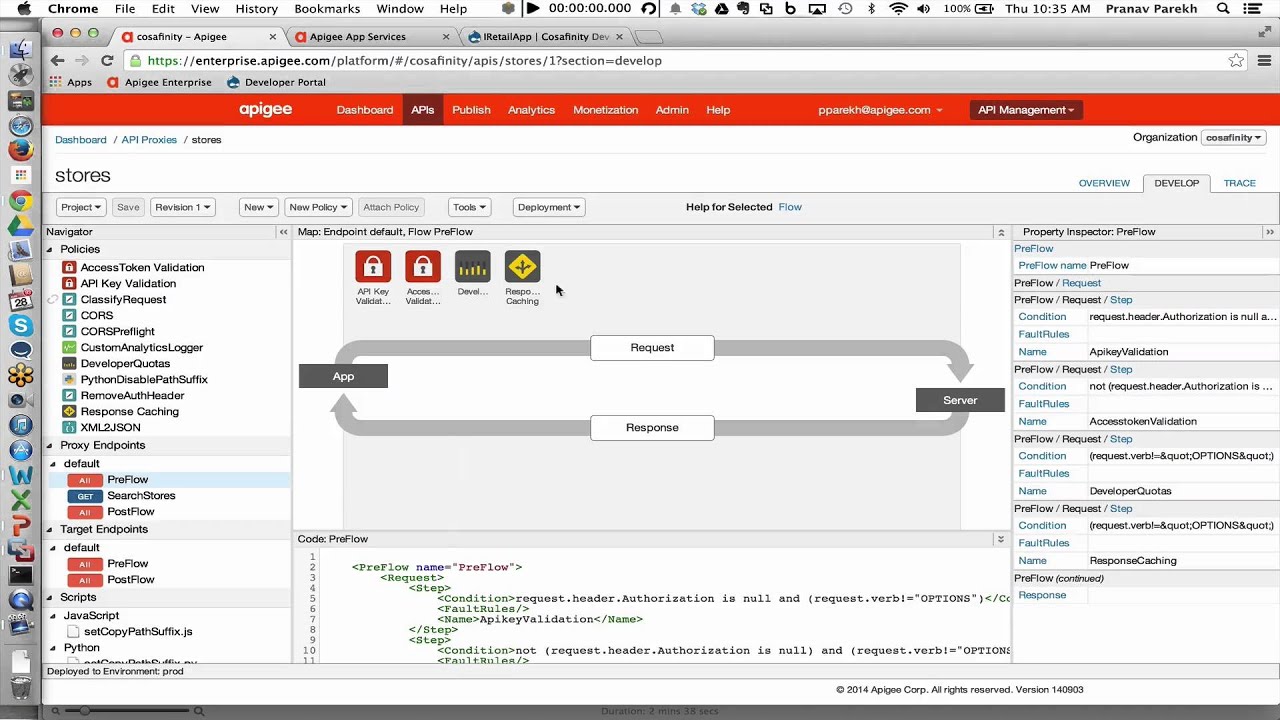Click the Wi-Fi icon in the menu bar
This screenshot has width=1280, height=720.
click(x=898, y=9)
